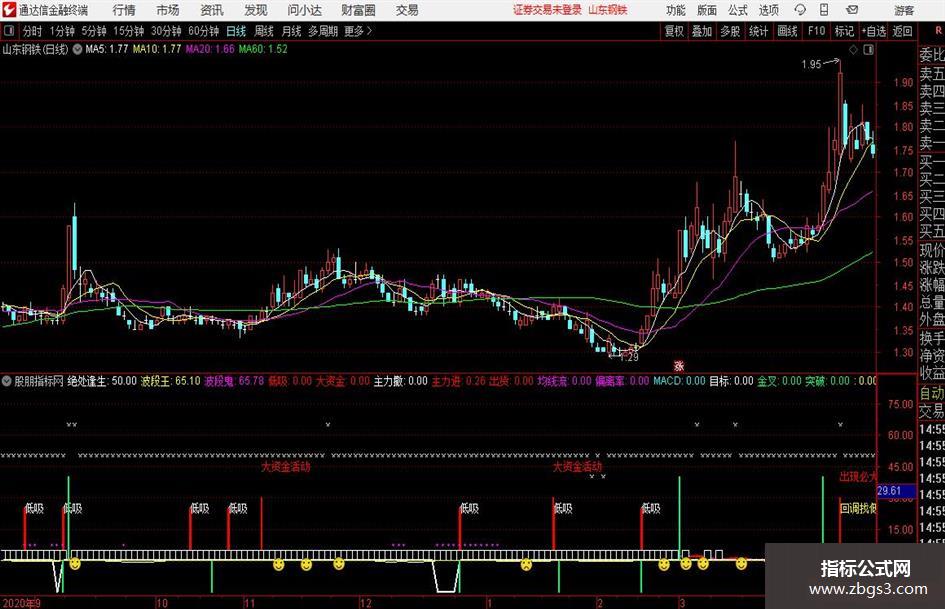Open the 公式 menu

pyautogui.click(x=738, y=10)
